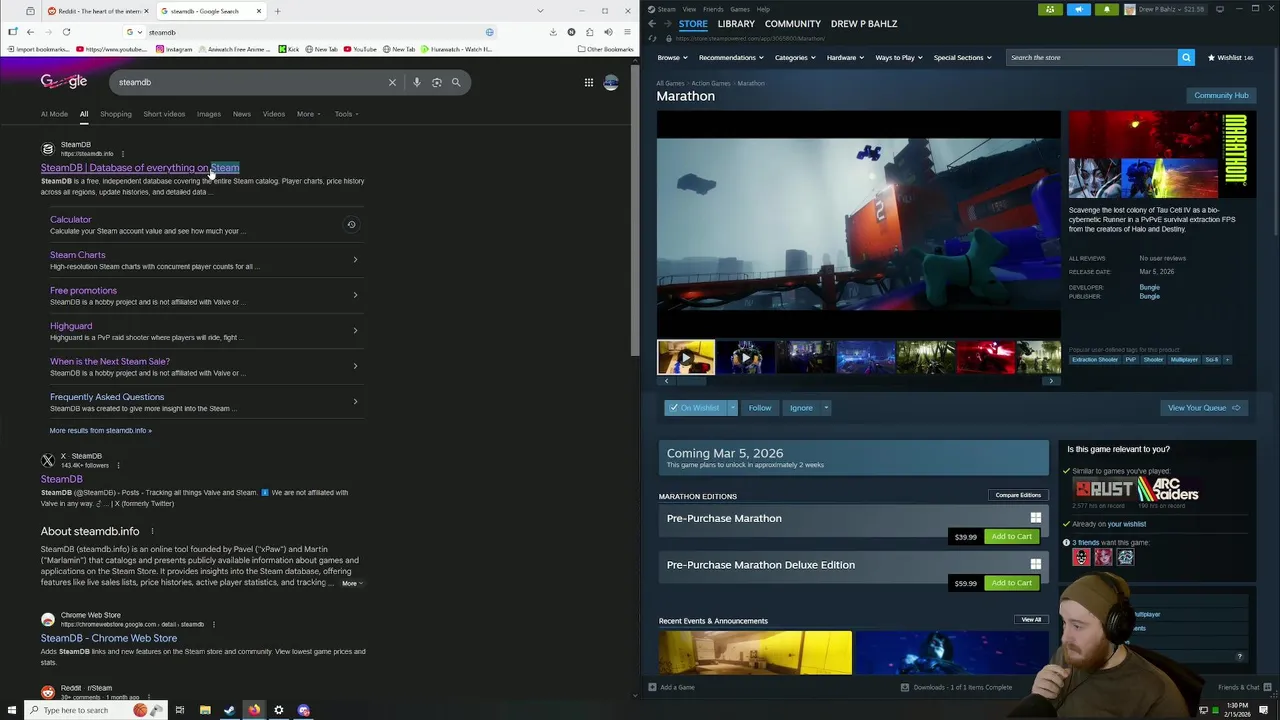Switch to Google AI Mode tab

coord(54,114)
